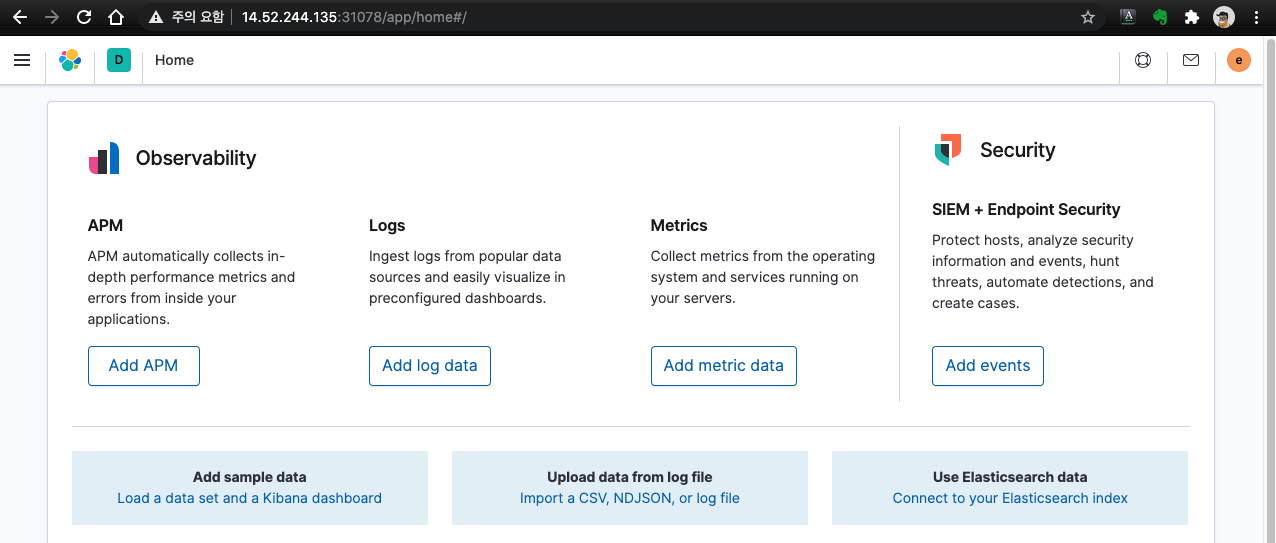
Task: Click the page vertical scrollbar
Action: click(x=1270, y=290)
